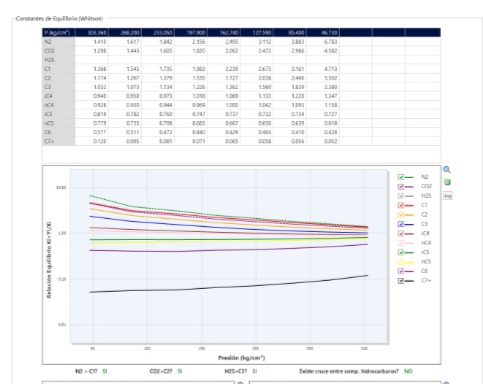Click the 'N2 > C1?' check label

86,371
